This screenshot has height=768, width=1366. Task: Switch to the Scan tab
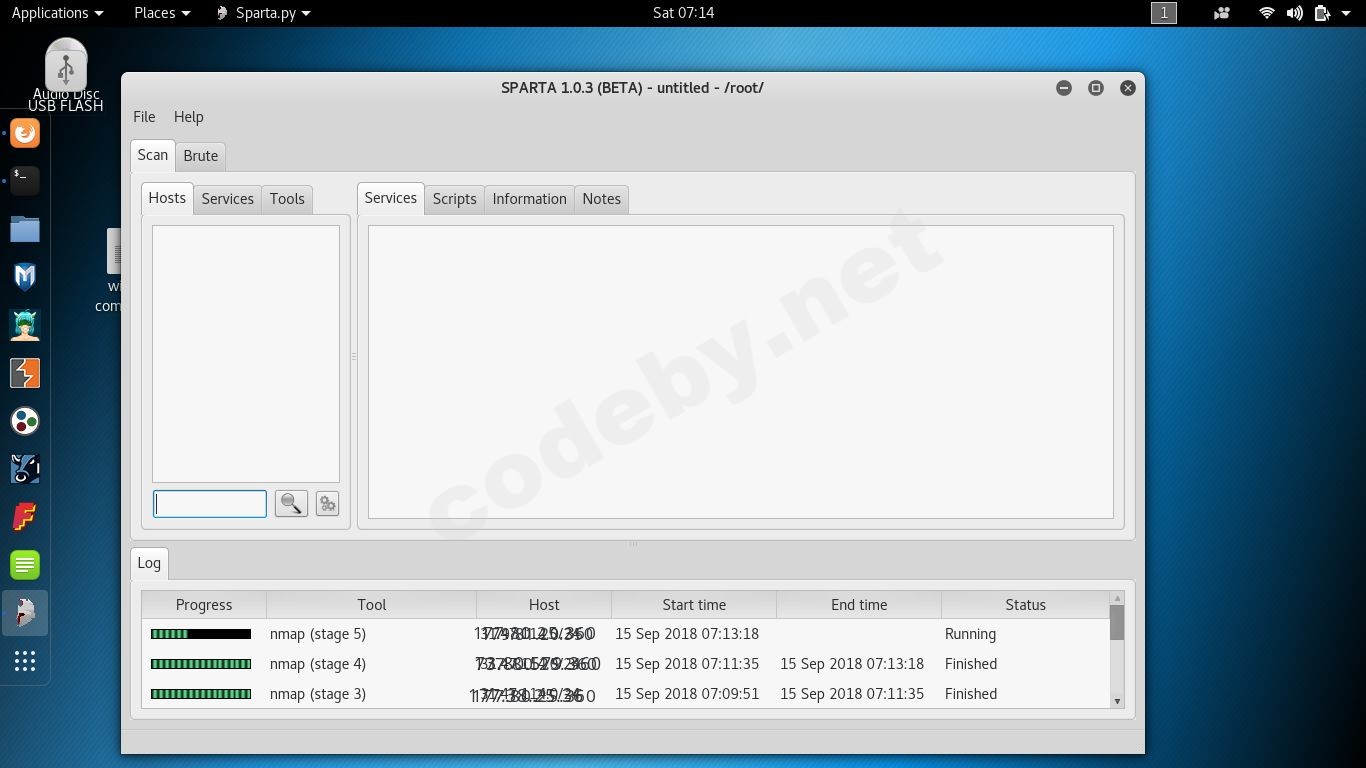(153, 155)
